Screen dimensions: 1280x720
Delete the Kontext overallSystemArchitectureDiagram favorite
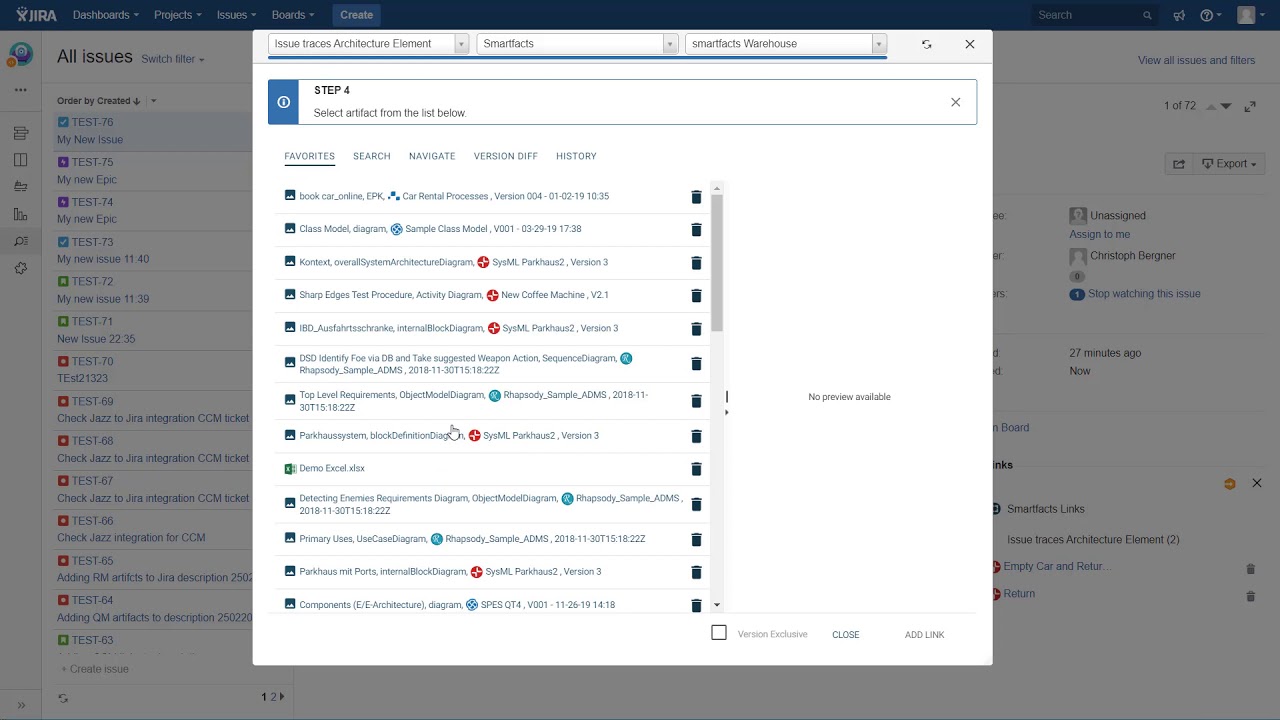[x=696, y=263]
